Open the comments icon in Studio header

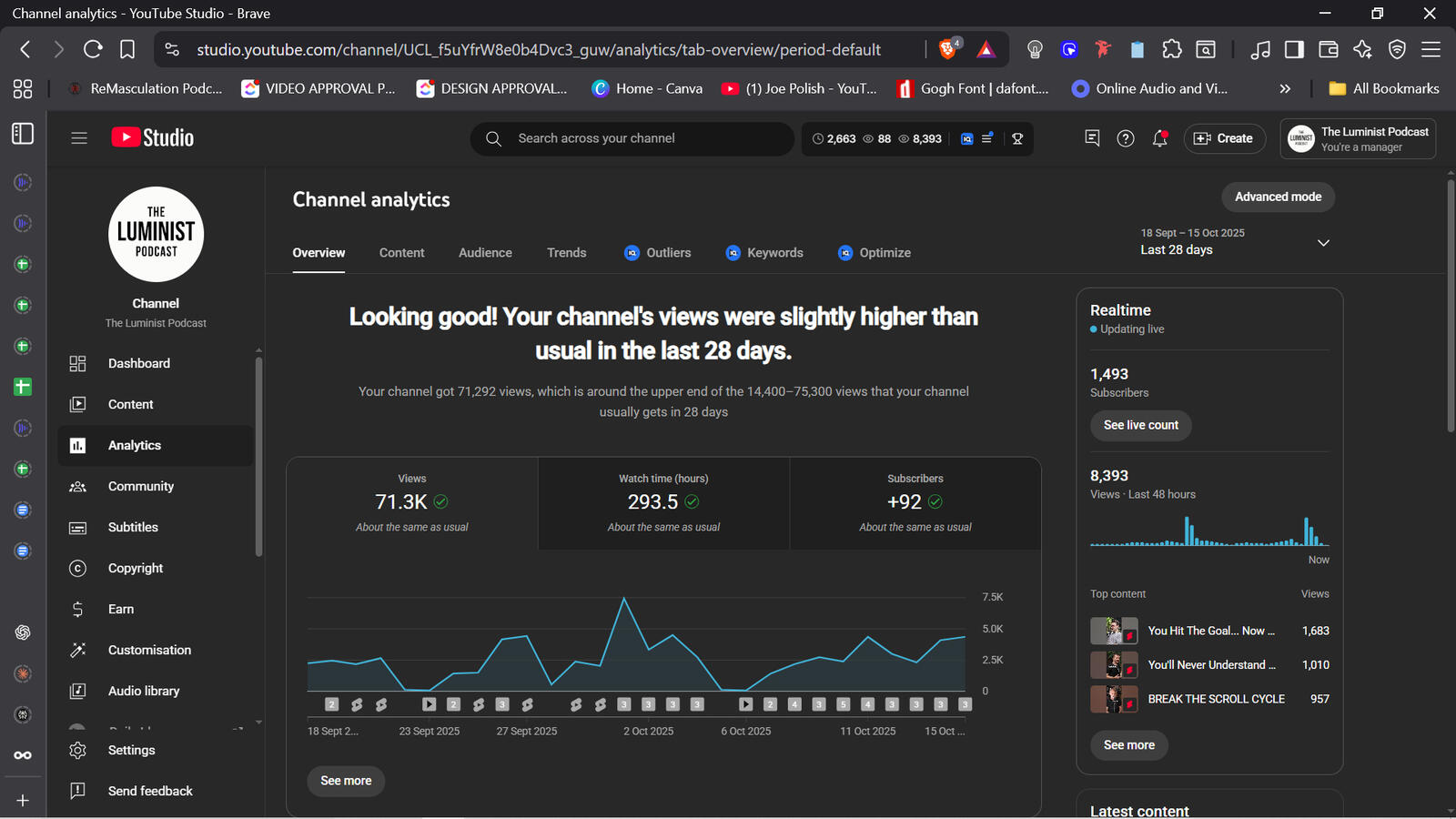1092,138
